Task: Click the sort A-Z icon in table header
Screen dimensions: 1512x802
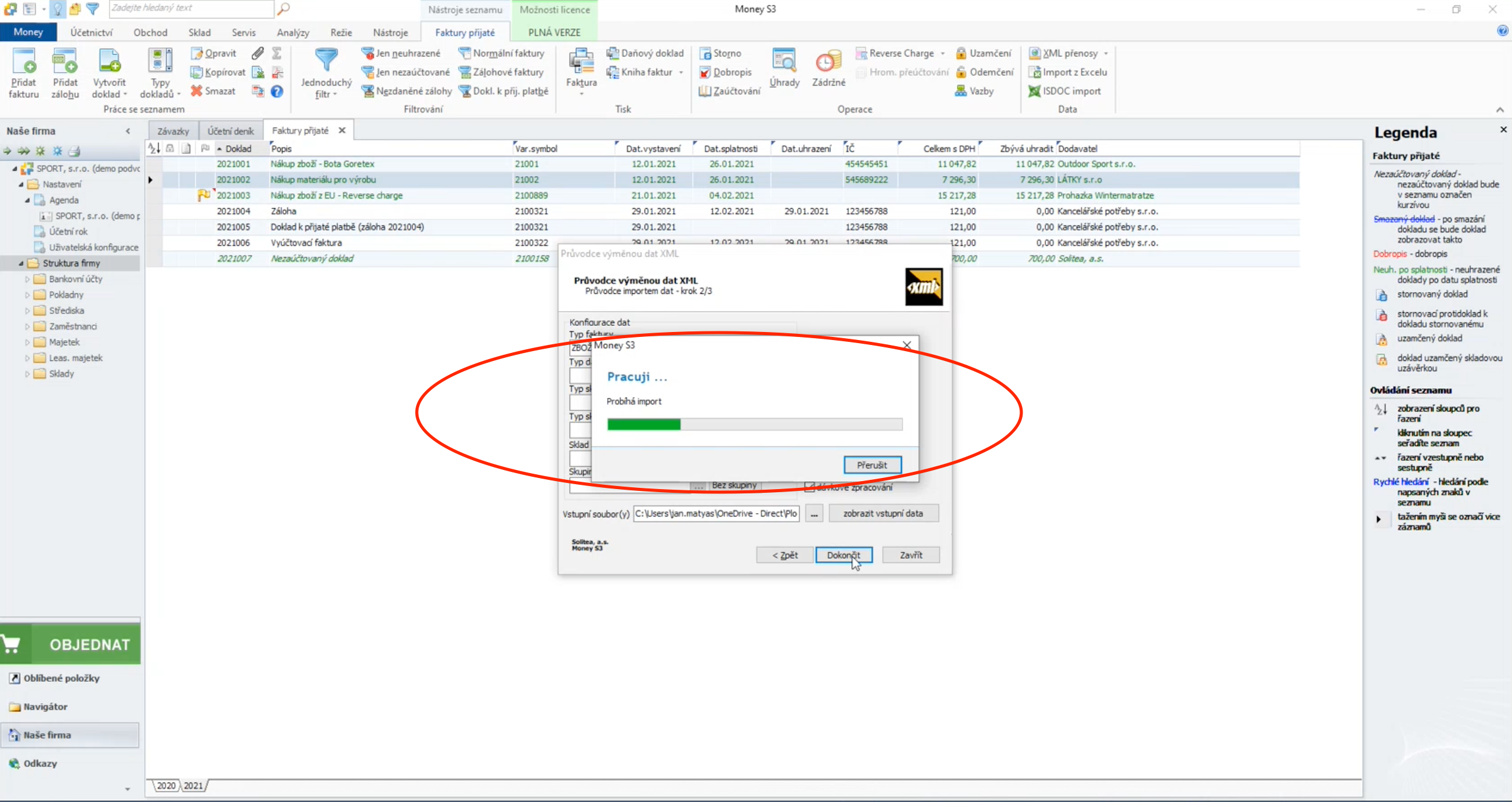Action: click(x=154, y=148)
